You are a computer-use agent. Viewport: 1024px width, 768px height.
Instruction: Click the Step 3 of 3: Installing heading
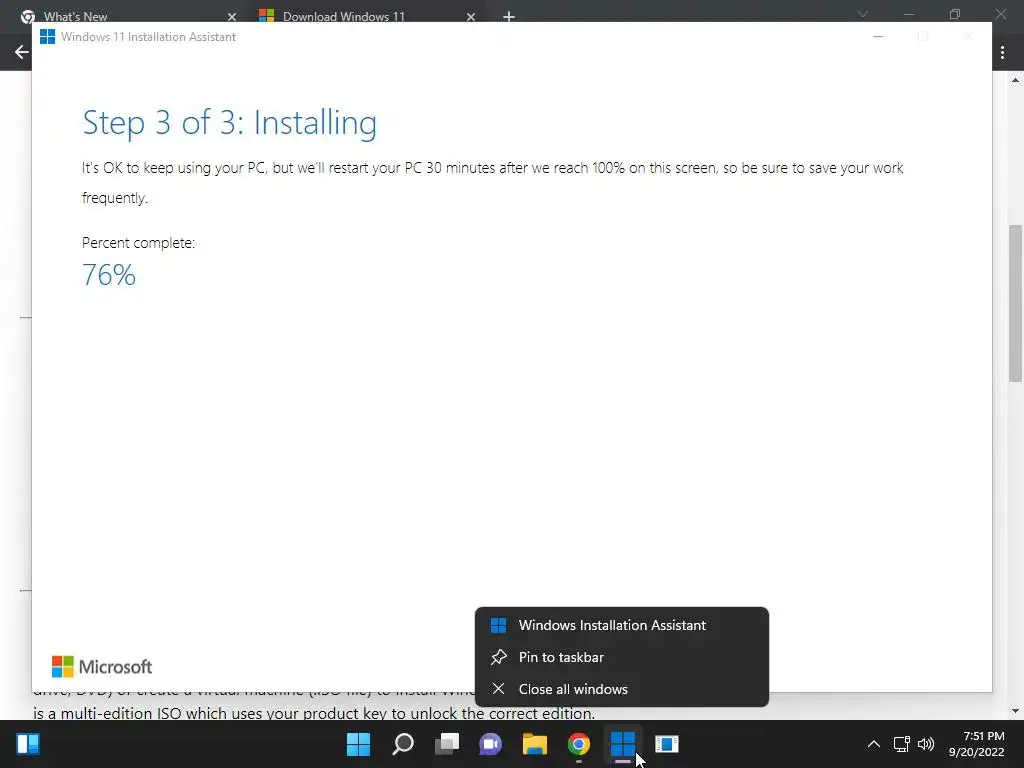coord(229,122)
